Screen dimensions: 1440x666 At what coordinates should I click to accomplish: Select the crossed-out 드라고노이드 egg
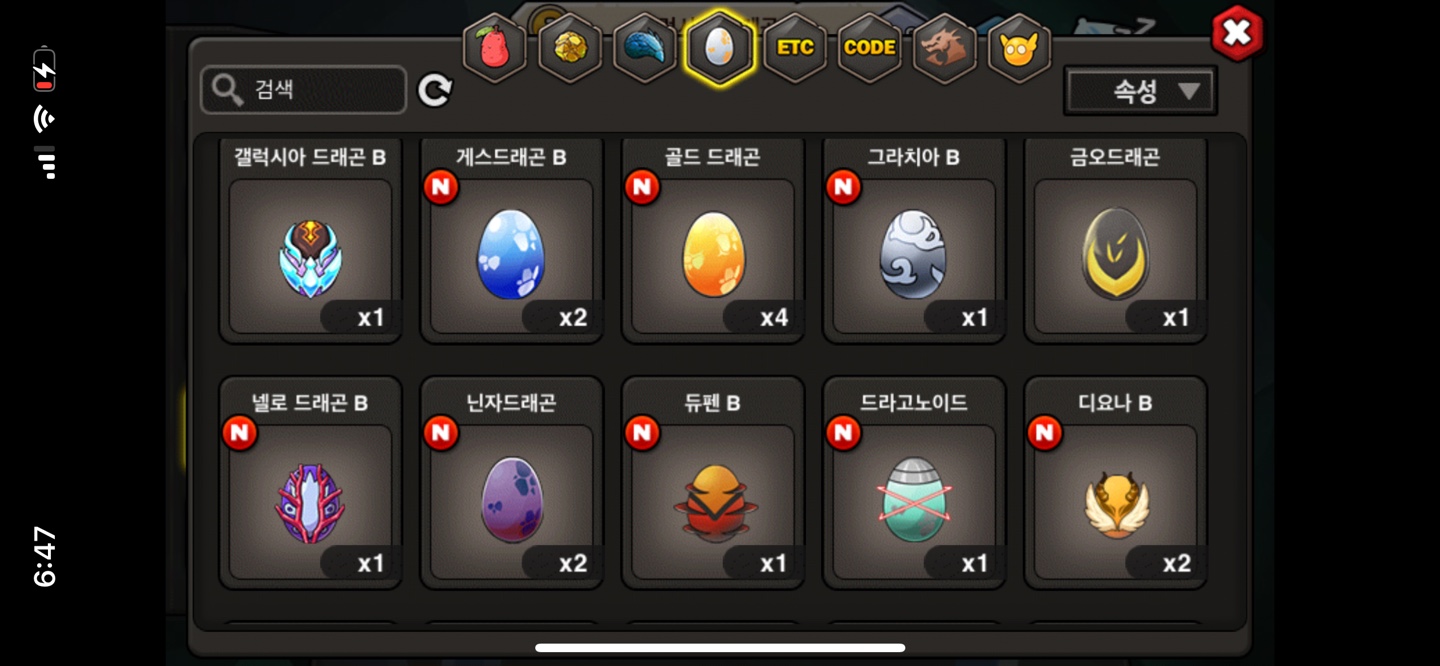click(914, 483)
